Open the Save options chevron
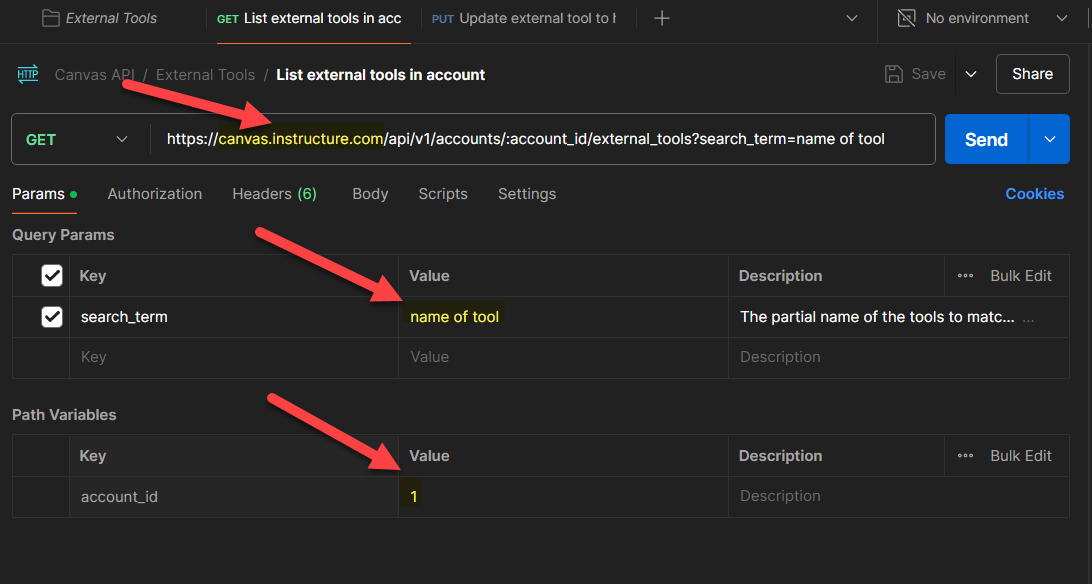This screenshot has height=584, width=1092. pos(969,73)
